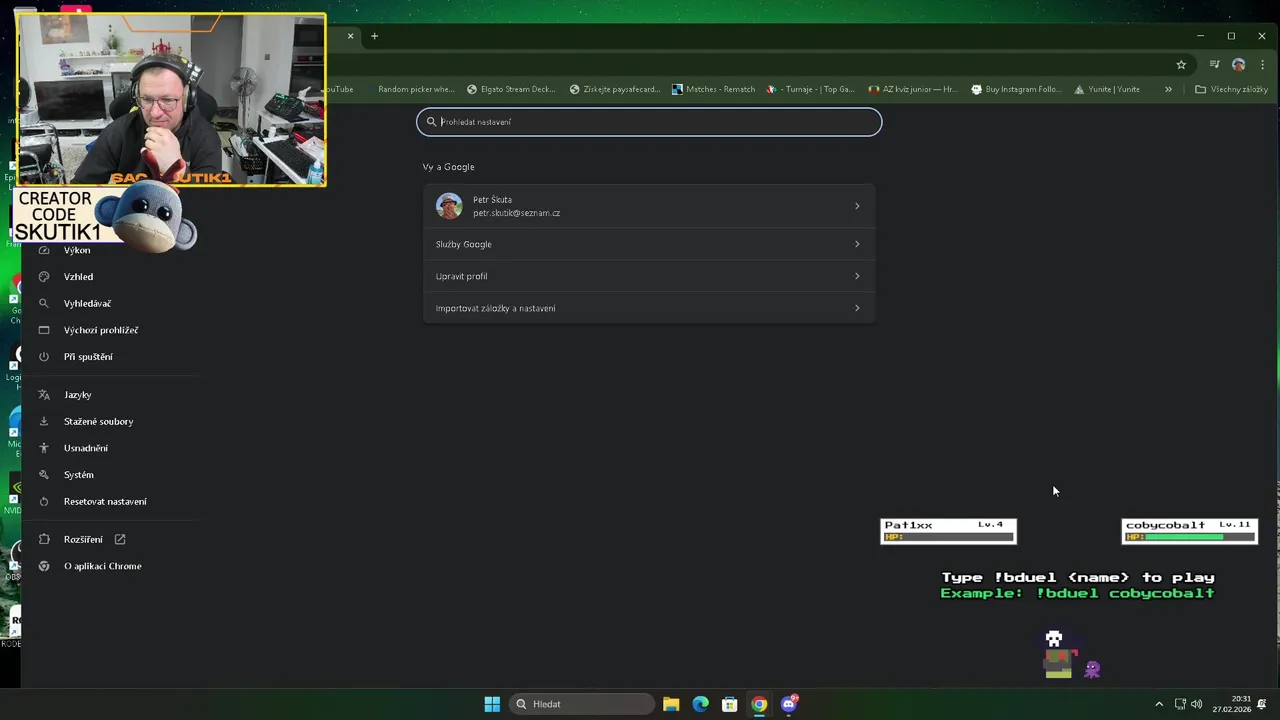Expand chevron on Služby Google row

[857, 244]
